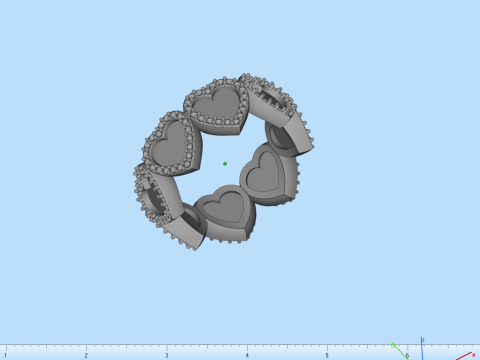
Task: Click ruler mark labeled 4
Action: point(247,356)
